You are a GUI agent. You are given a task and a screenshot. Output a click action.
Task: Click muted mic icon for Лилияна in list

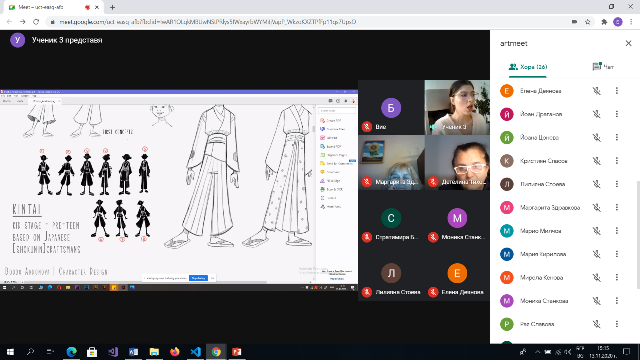[x=596, y=184]
